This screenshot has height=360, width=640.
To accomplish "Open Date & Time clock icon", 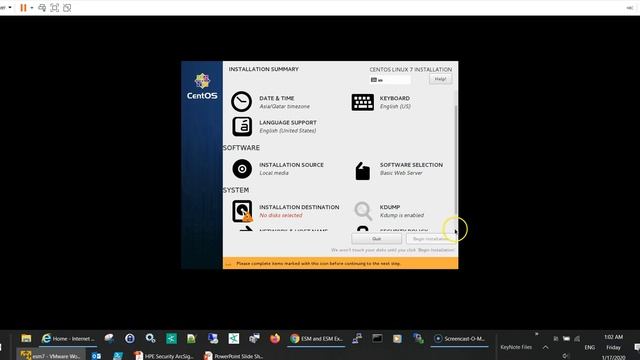I will 241,102.
